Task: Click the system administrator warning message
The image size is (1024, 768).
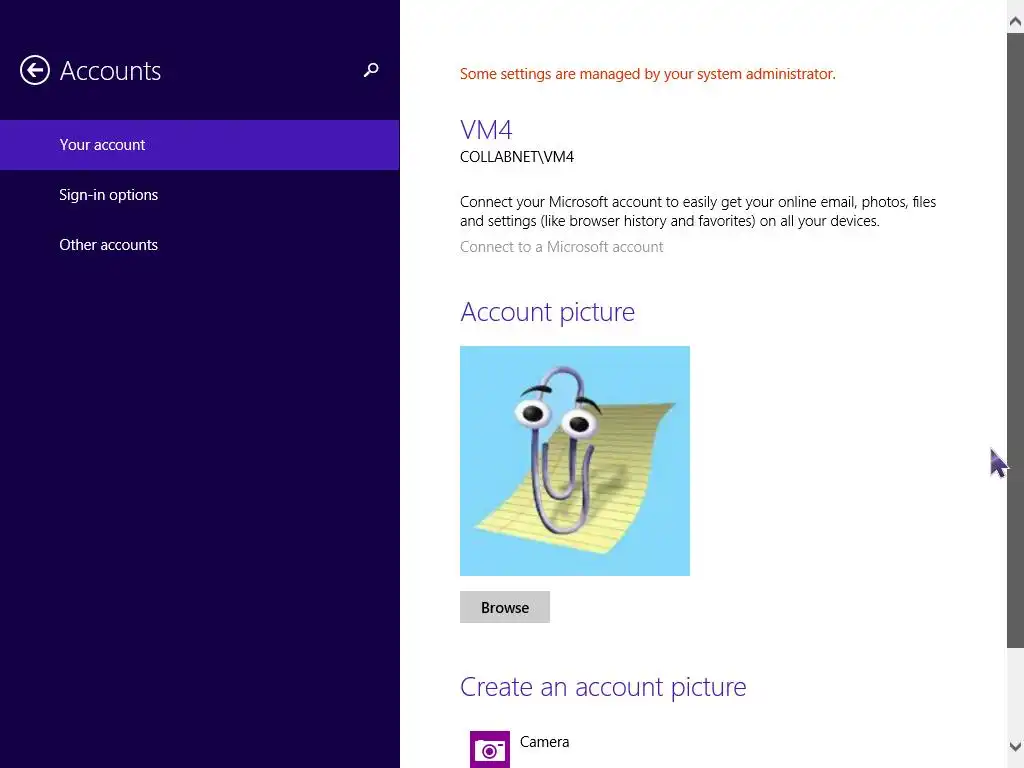Action: point(647,74)
